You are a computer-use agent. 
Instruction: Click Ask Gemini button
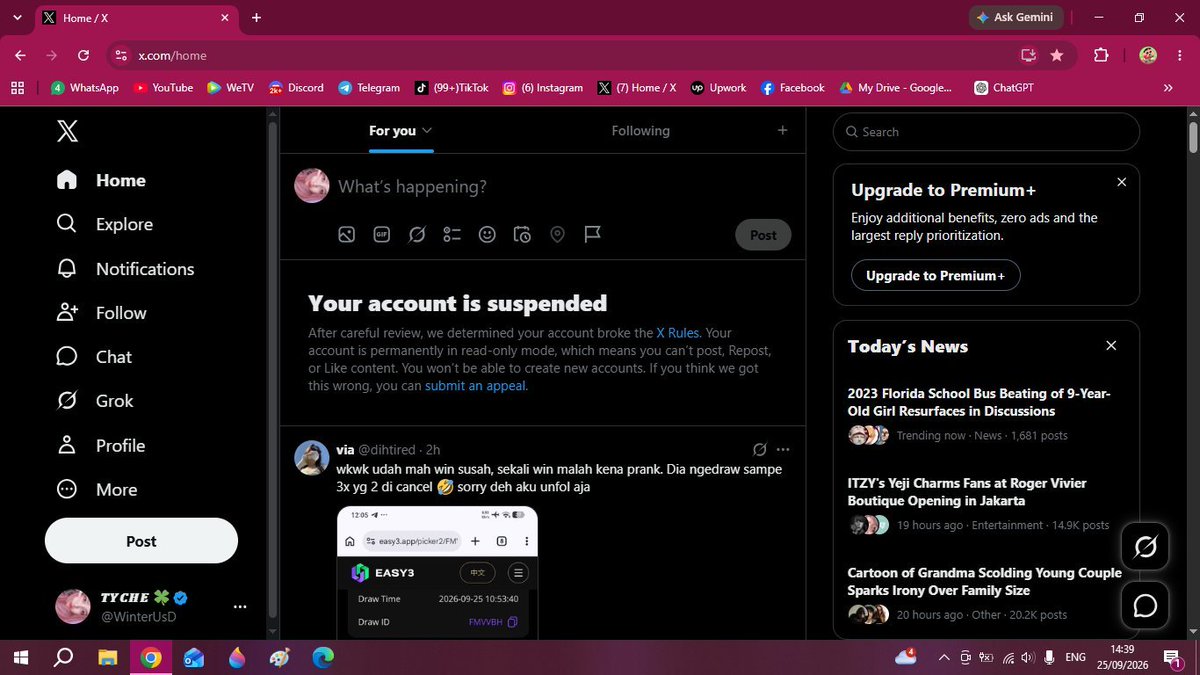coord(1015,18)
